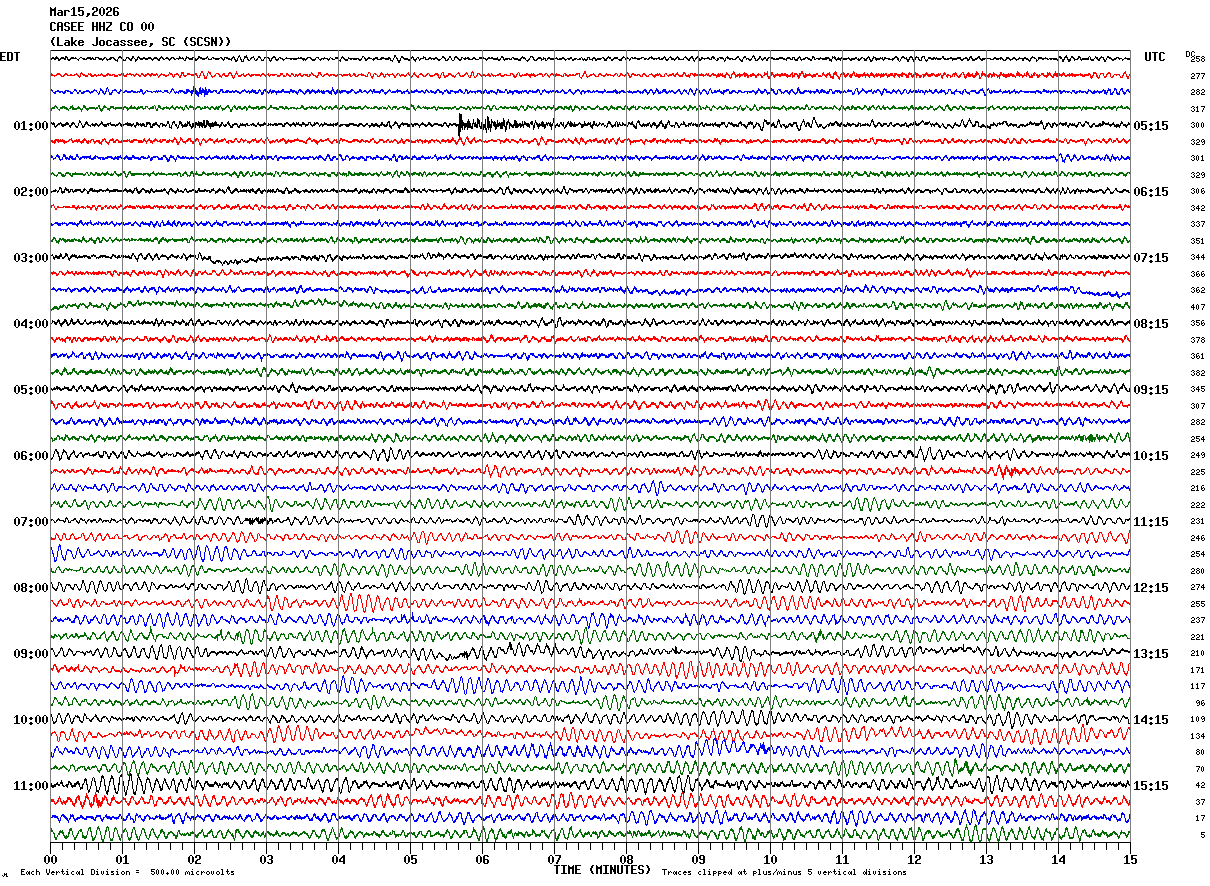Click the '05:15' UTC row label
1210x886 pixels.
click(x=1151, y=126)
